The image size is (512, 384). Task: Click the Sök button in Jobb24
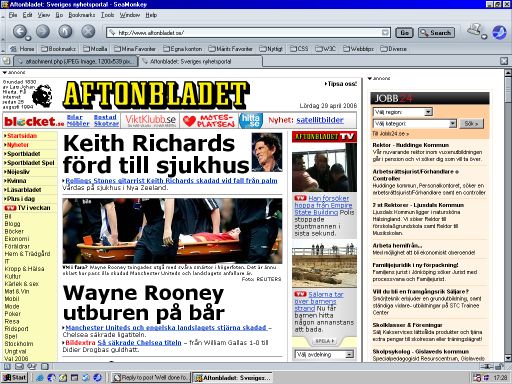click(471, 124)
